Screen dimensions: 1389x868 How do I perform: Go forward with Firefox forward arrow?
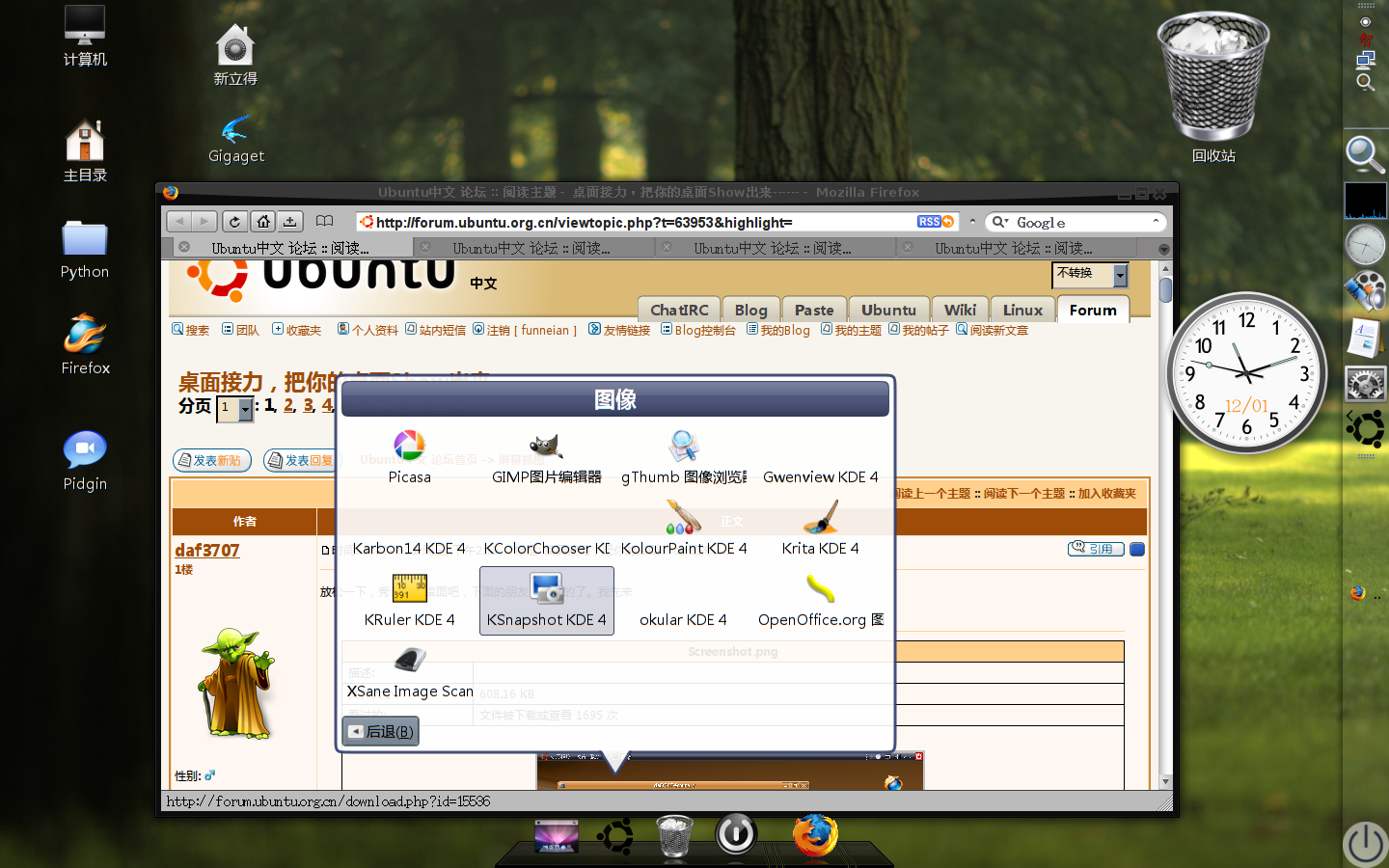tap(204, 222)
